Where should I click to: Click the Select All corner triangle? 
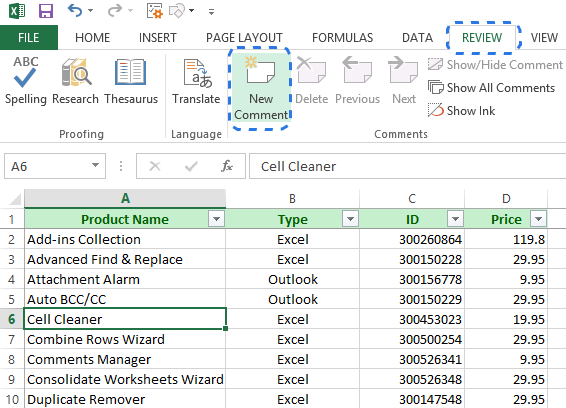pyautogui.click(x=15, y=199)
